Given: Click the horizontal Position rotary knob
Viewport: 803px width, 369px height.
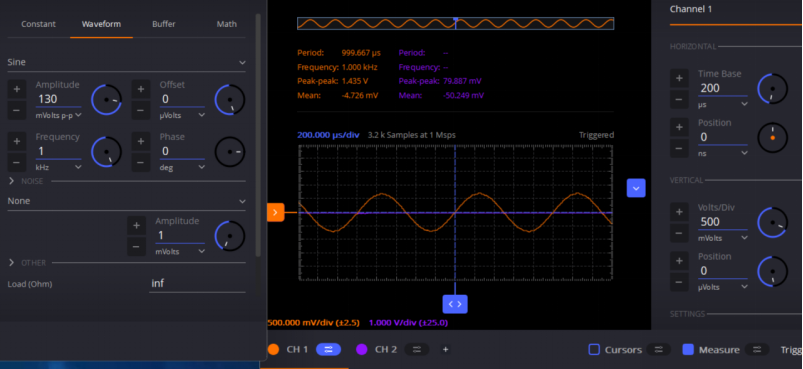Looking at the screenshot, I should tap(772, 138).
